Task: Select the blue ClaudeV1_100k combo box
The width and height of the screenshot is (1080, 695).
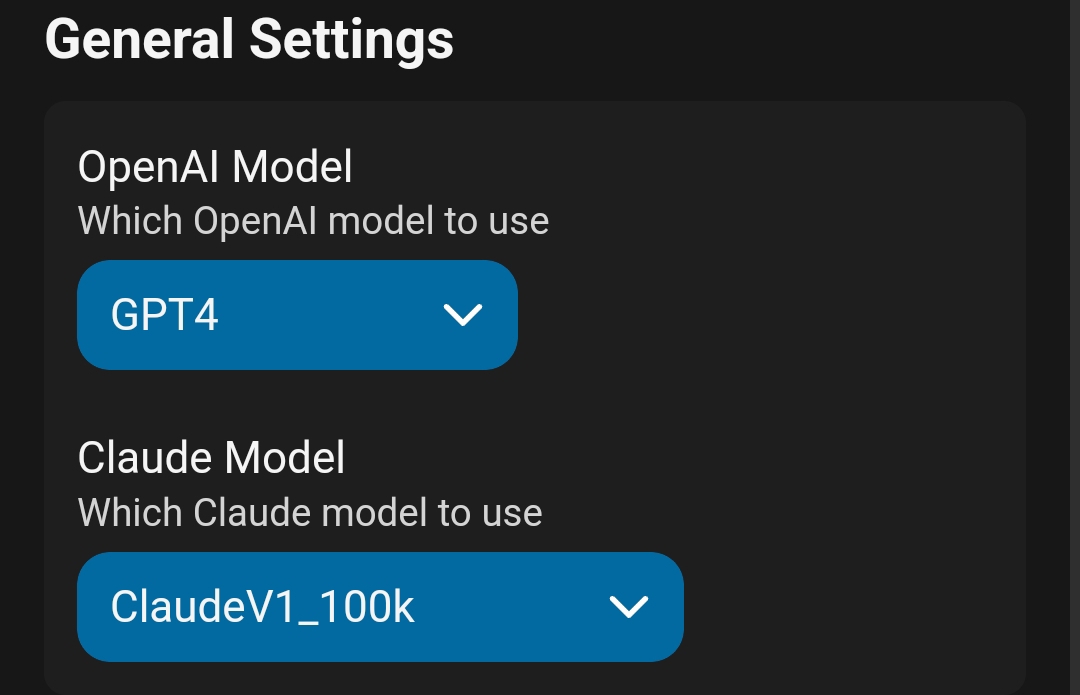Action: (380, 607)
